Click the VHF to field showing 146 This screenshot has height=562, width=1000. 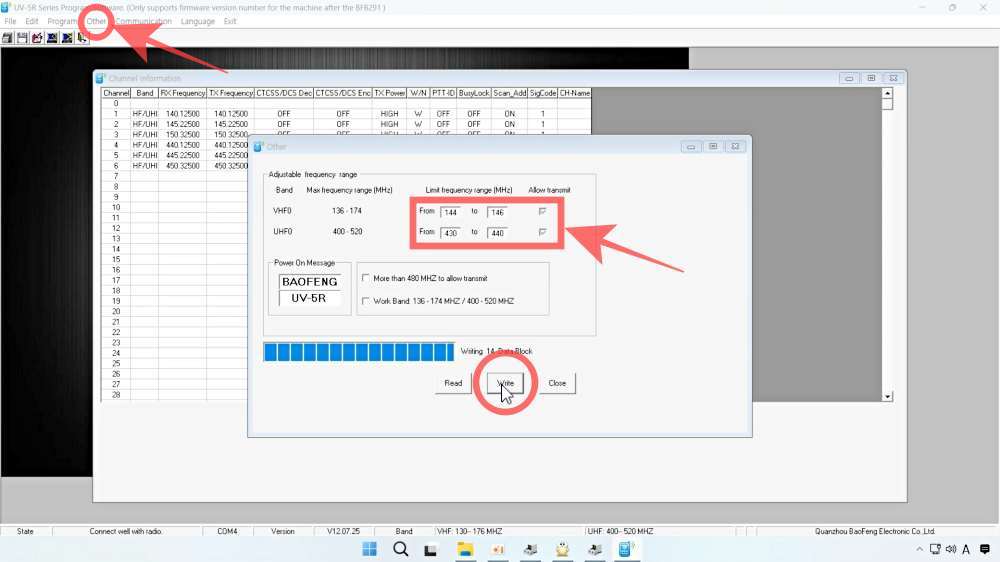497,212
